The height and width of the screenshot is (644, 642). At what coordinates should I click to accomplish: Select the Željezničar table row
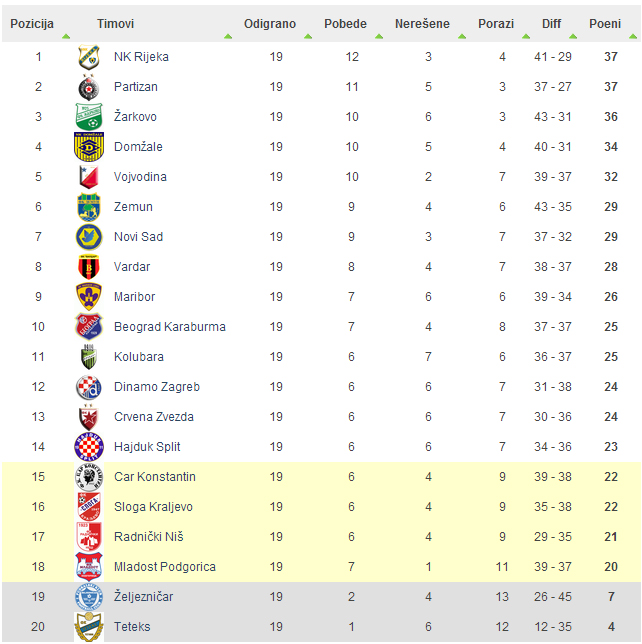[321, 597]
